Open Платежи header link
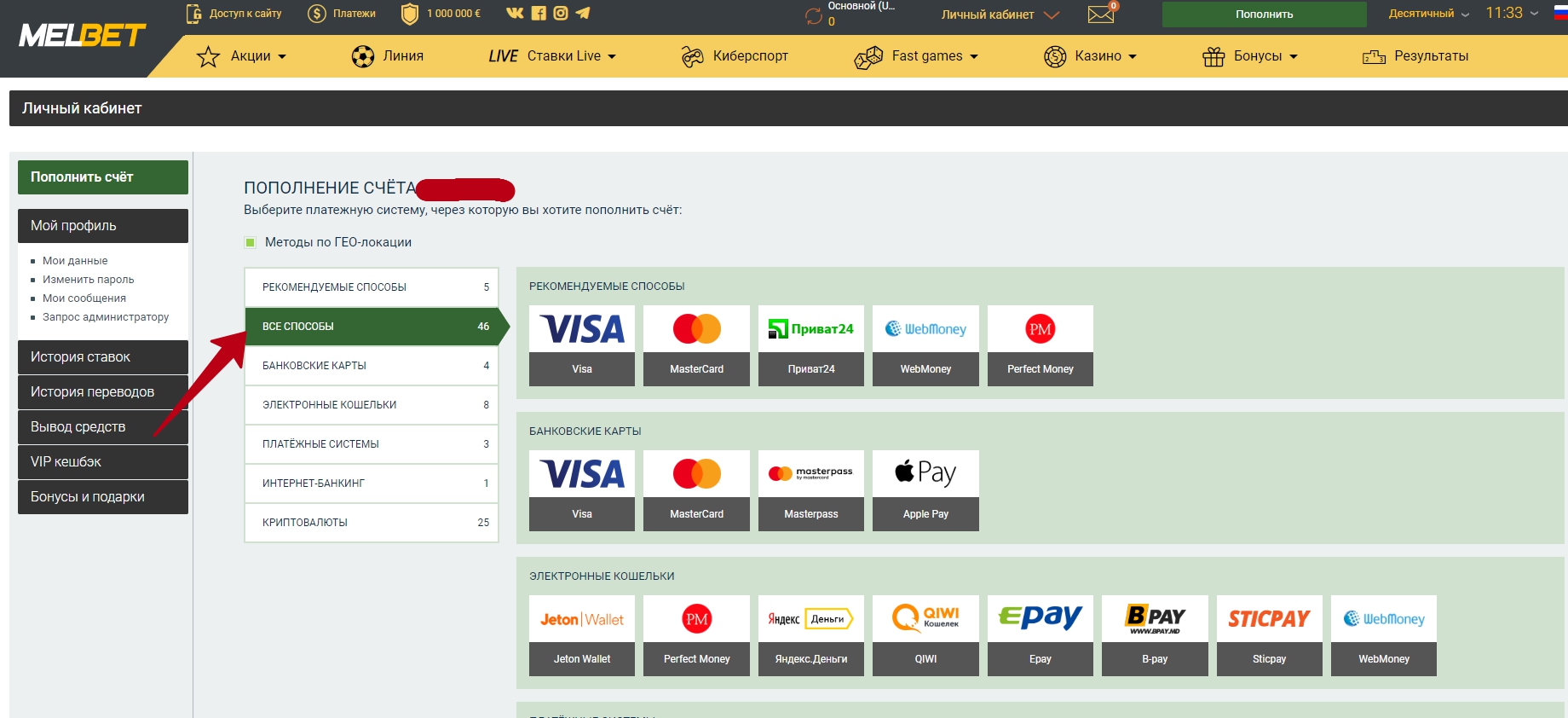 click(x=342, y=14)
